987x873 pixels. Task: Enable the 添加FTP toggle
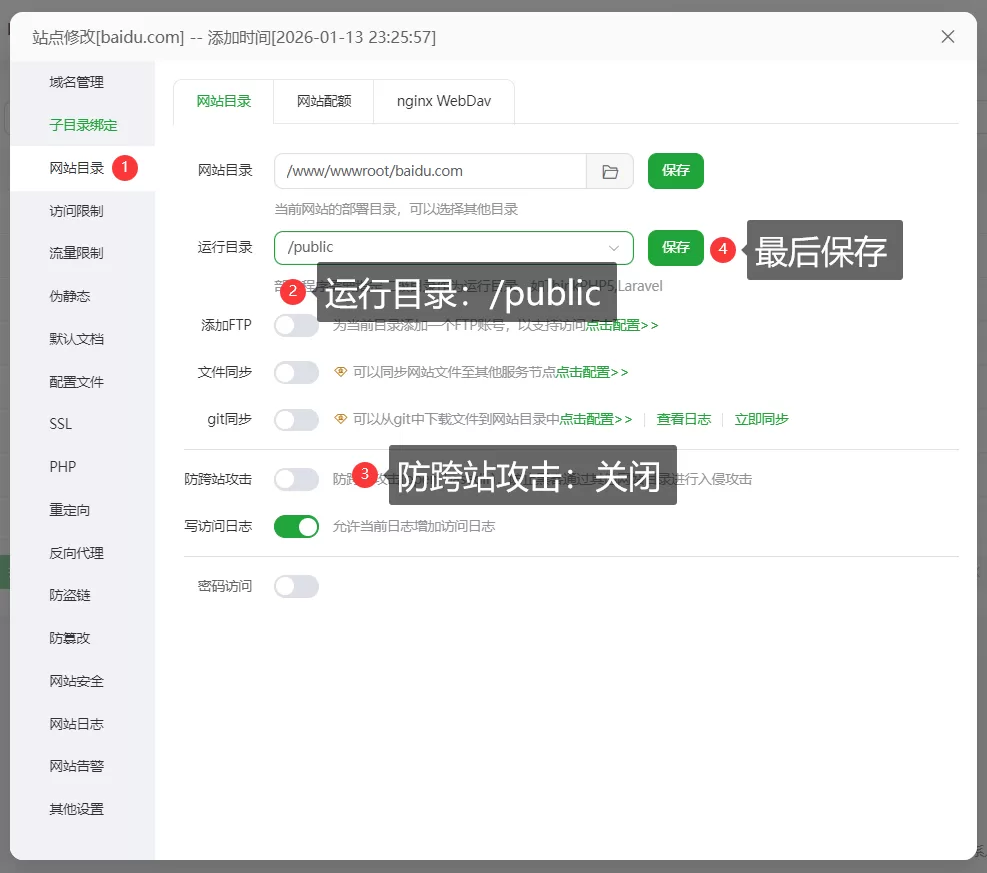tap(296, 325)
